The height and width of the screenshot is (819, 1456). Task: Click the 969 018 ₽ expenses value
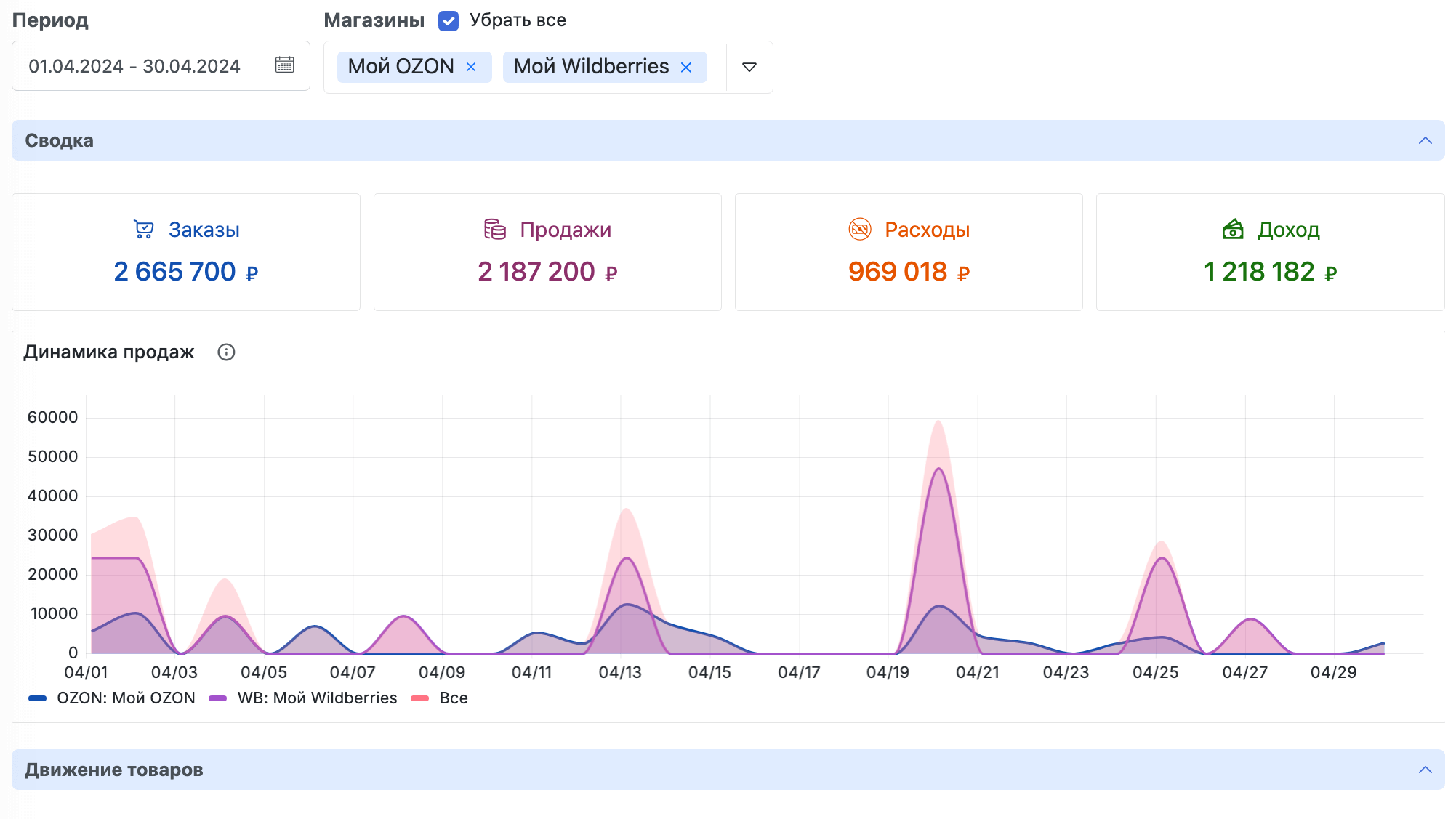pyautogui.click(x=909, y=272)
